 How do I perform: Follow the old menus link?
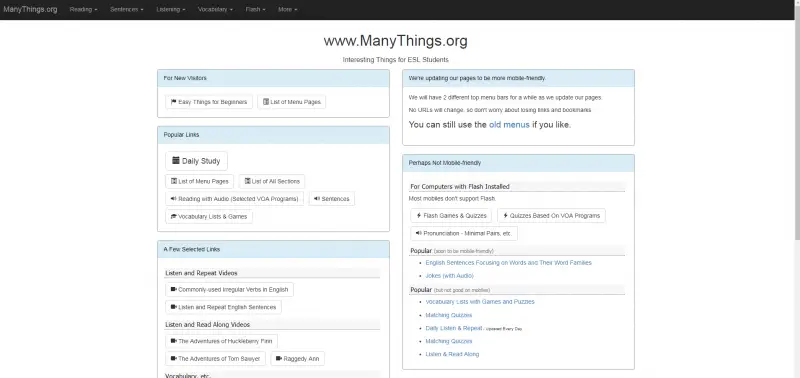[x=509, y=124]
